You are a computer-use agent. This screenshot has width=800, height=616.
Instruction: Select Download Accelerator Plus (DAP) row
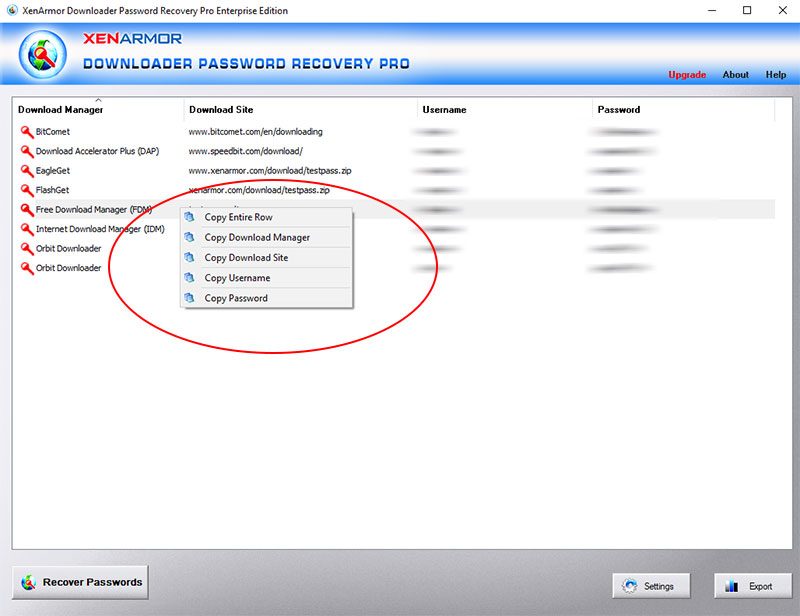click(97, 151)
